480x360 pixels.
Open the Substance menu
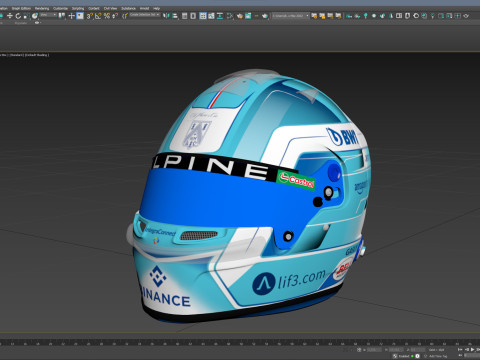(128, 8)
